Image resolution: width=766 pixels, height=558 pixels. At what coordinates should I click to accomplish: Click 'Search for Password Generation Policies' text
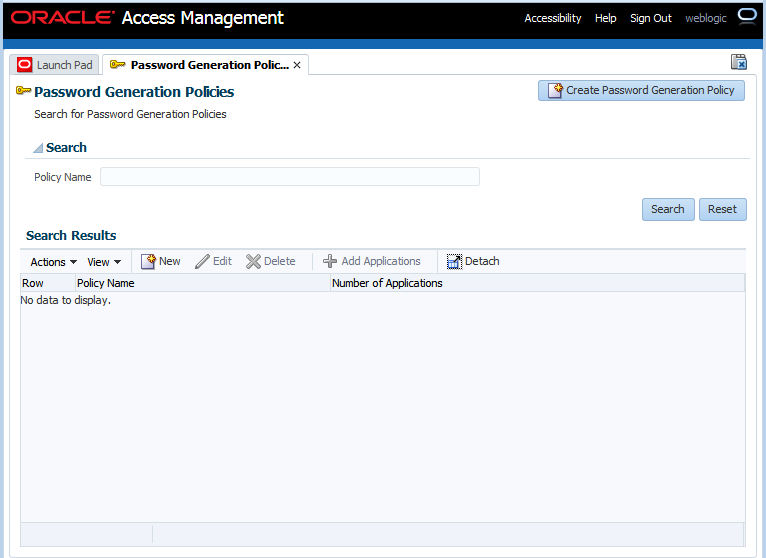pos(130,114)
